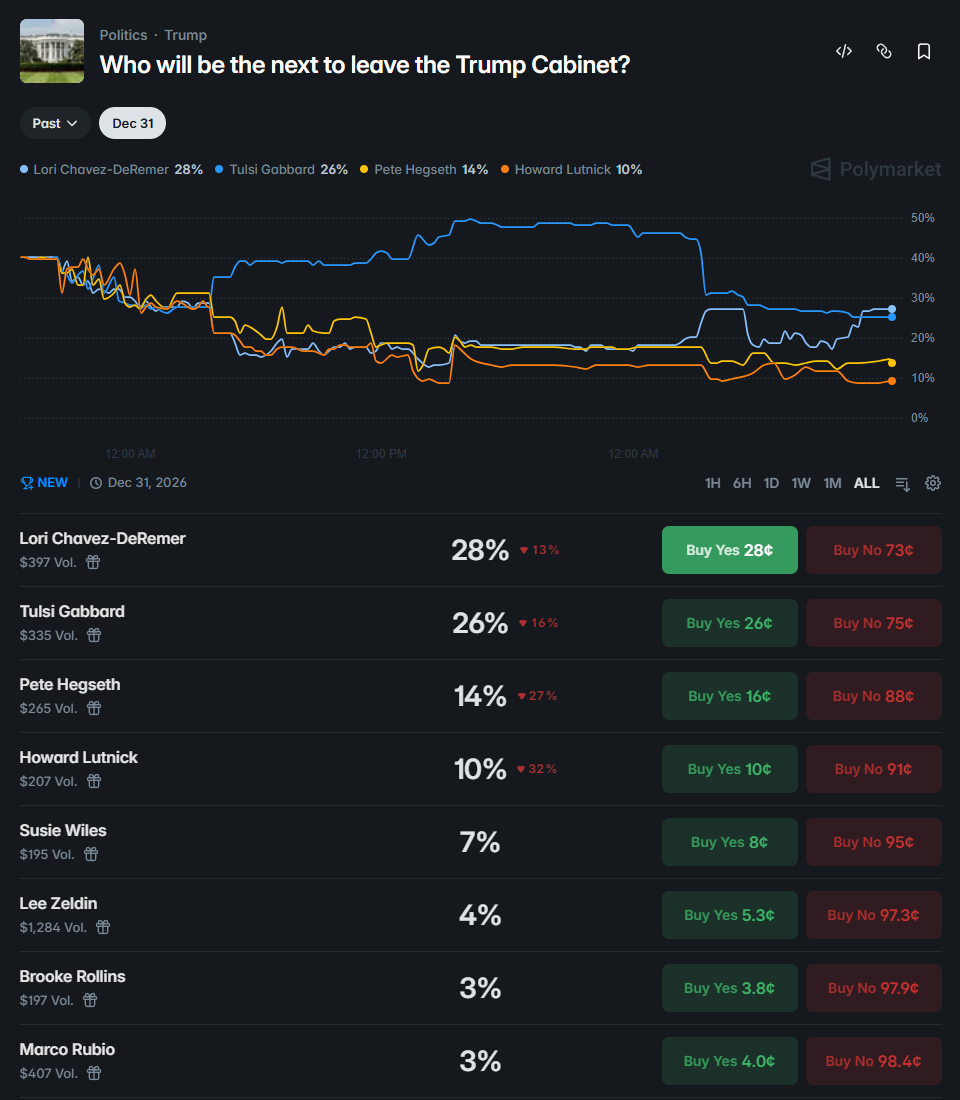Select the 1H chart range

(x=712, y=483)
